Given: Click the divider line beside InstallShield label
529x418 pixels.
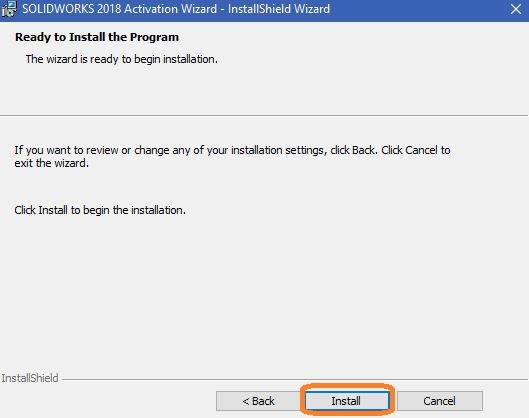Looking at the screenshot, I should tap(295, 380).
